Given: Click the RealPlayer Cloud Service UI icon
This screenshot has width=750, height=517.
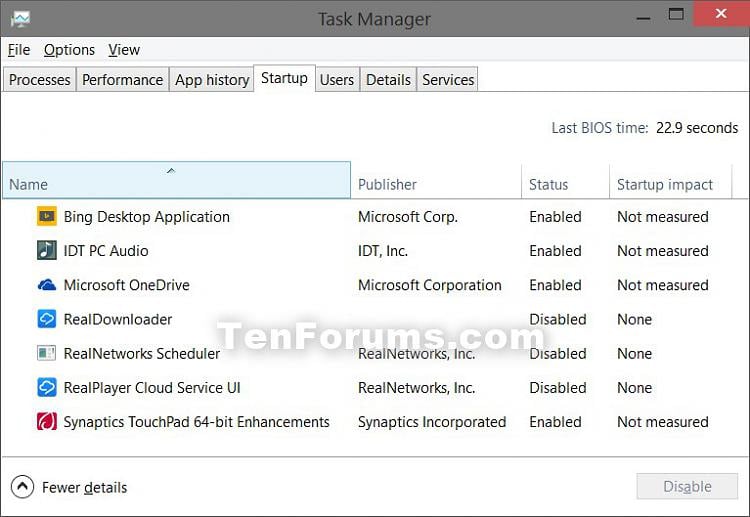Looking at the screenshot, I should coord(47,387).
